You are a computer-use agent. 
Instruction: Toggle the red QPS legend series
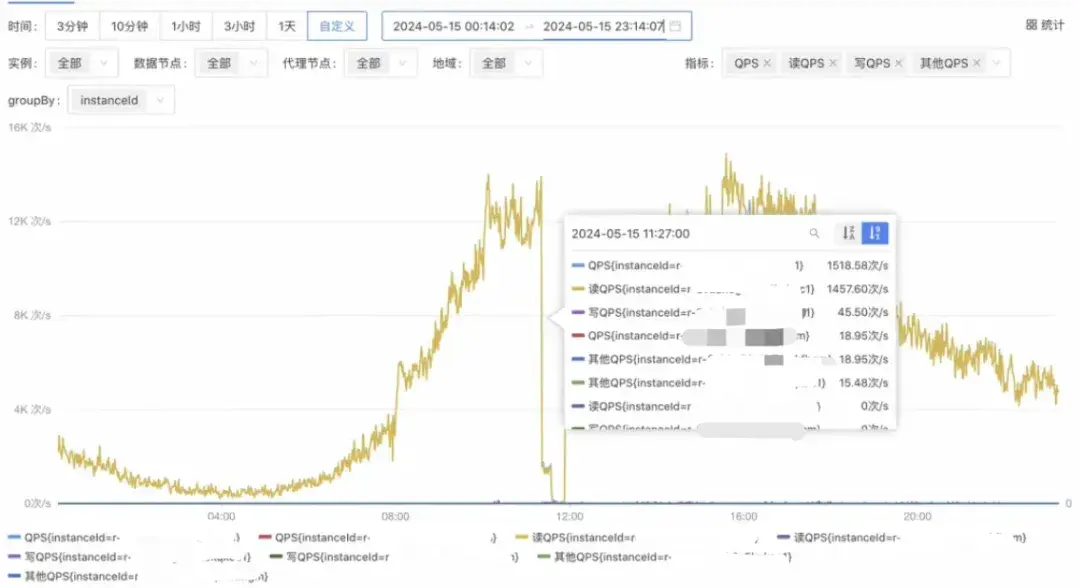click(x=314, y=537)
